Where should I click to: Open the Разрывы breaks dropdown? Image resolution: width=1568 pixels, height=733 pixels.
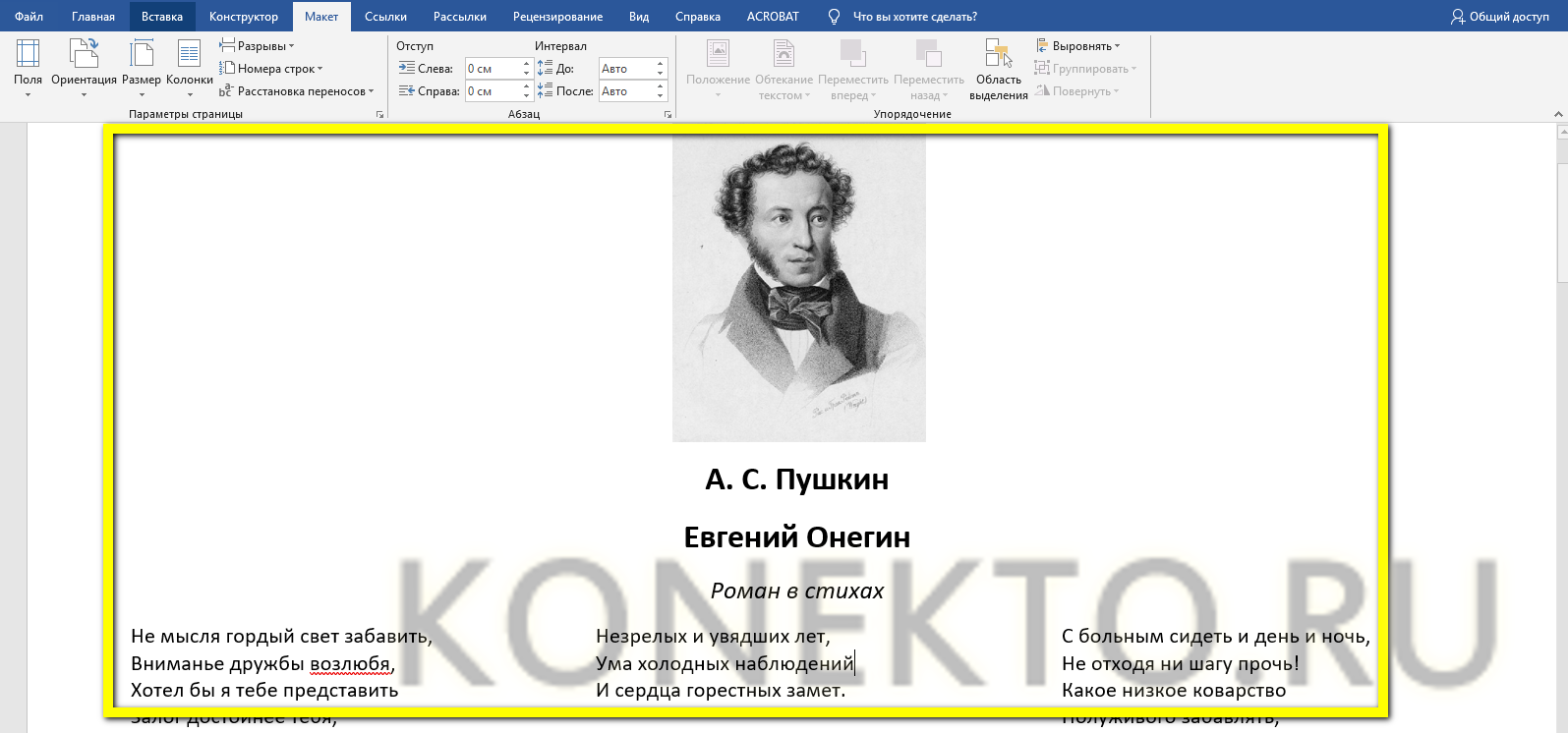click(257, 46)
